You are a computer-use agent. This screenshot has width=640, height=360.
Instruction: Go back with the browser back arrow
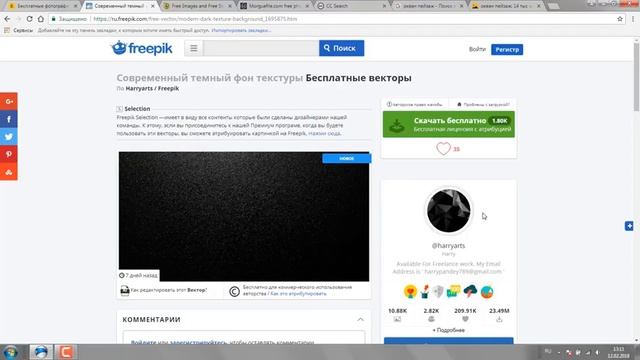[x=7, y=19]
